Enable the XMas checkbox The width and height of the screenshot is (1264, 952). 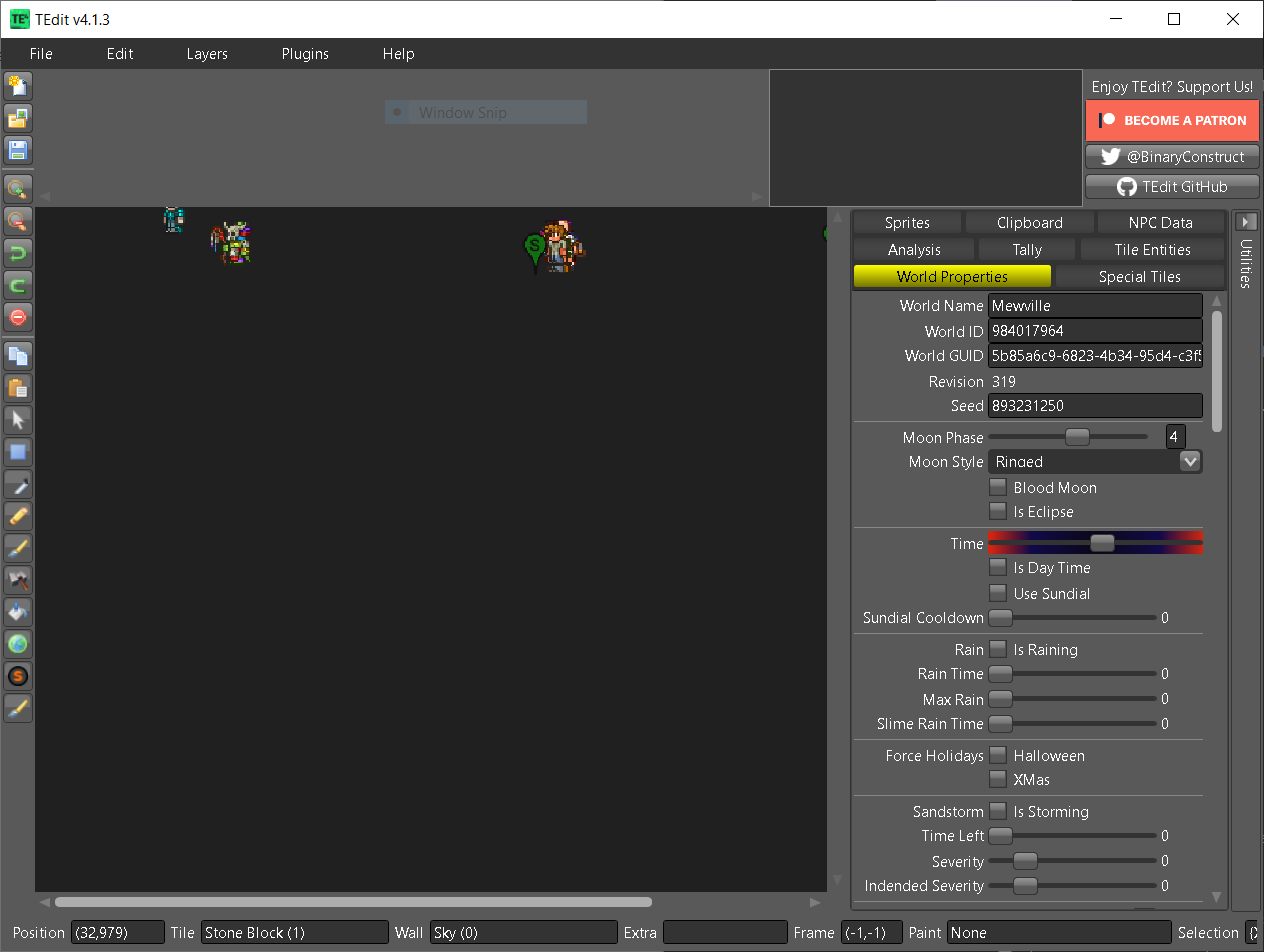tap(998, 779)
